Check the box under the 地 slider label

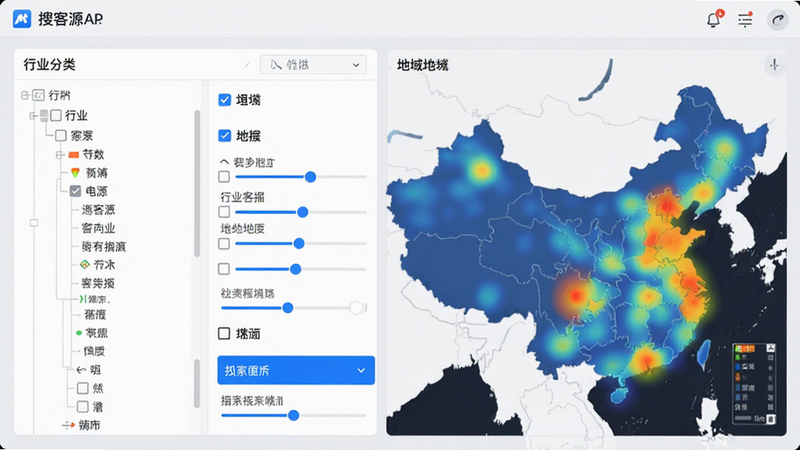[224, 244]
